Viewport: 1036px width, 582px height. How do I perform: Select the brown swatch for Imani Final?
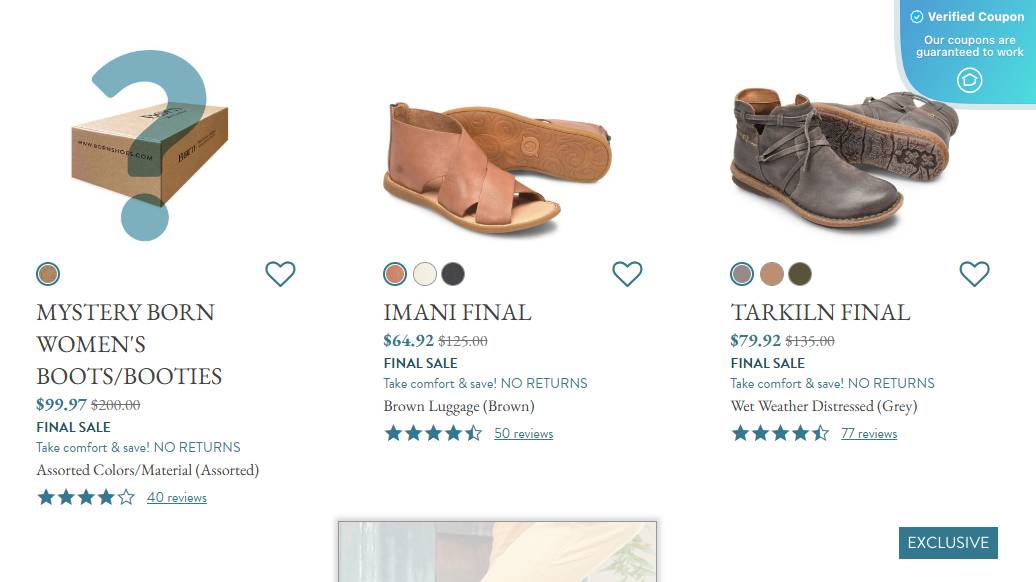click(395, 274)
